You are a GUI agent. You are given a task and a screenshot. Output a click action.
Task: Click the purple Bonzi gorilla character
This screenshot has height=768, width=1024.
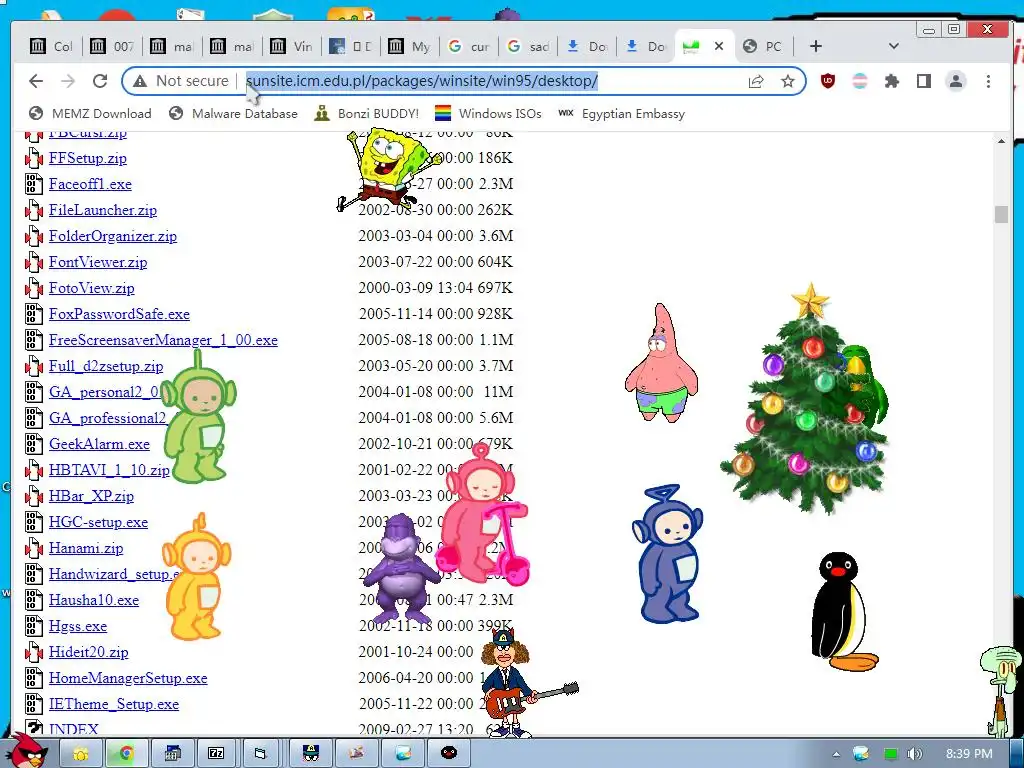pos(400,568)
